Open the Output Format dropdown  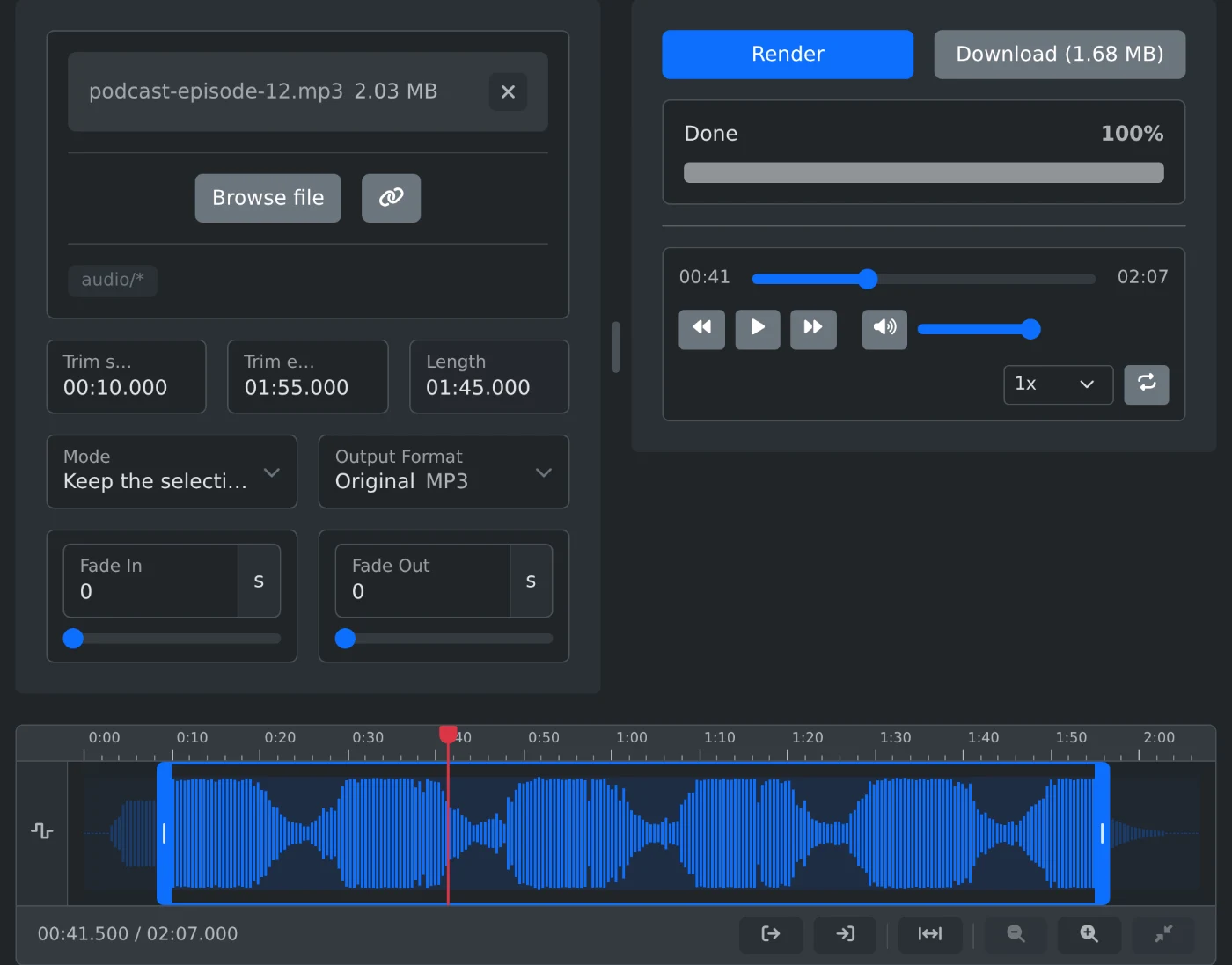pyautogui.click(x=444, y=472)
